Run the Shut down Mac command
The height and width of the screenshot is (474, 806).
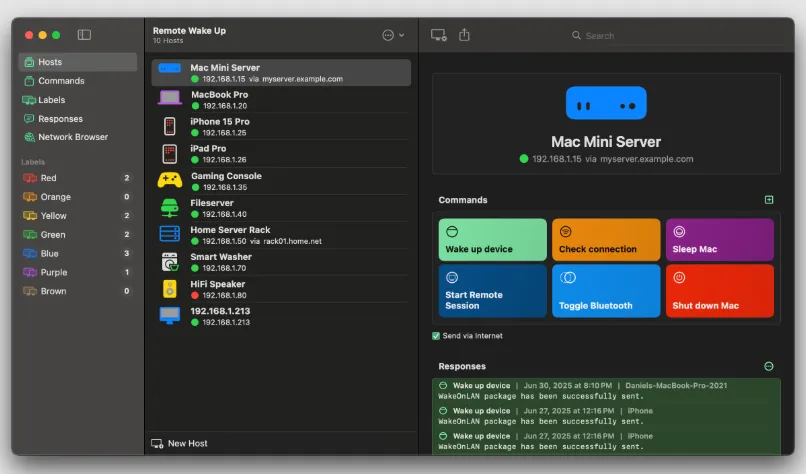pos(720,291)
